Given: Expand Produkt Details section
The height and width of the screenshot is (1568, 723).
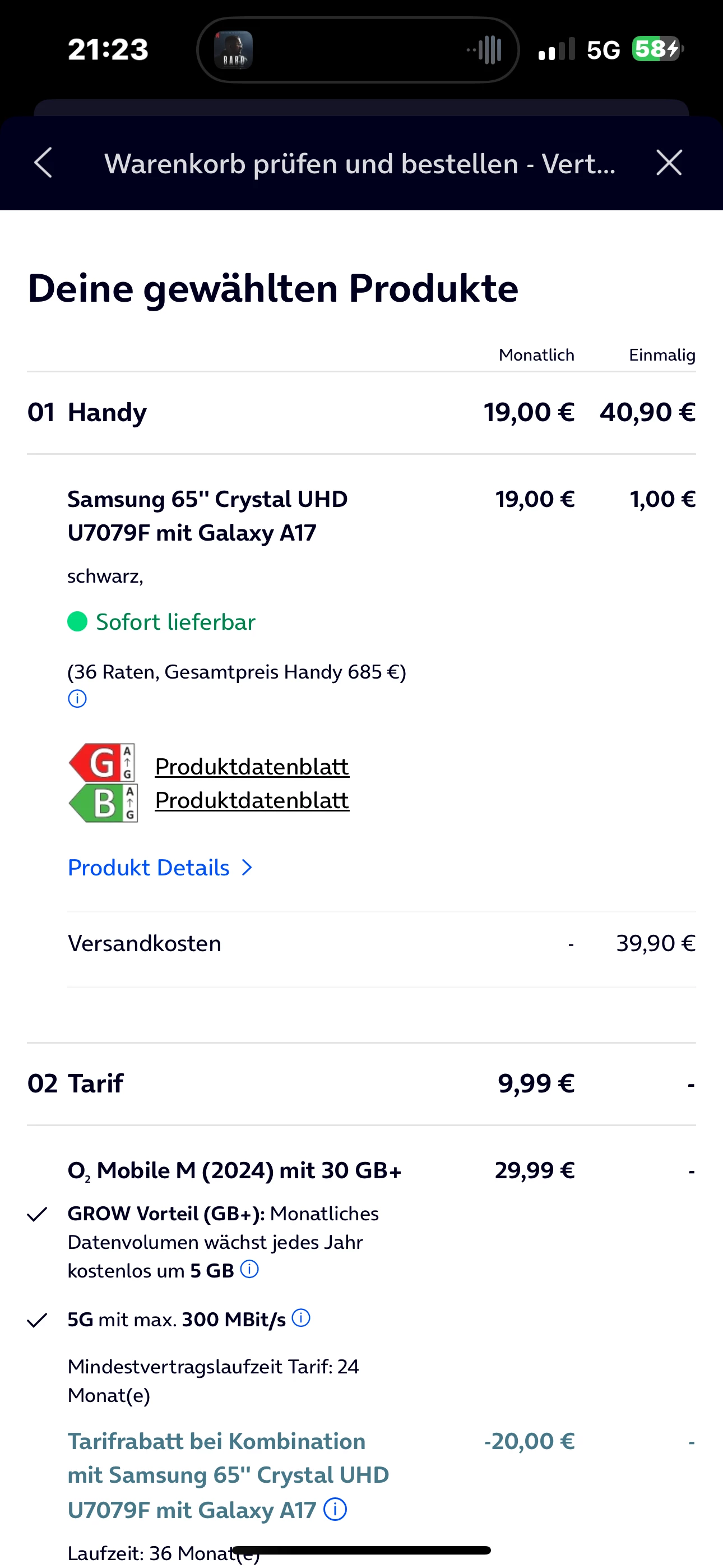Looking at the screenshot, I should coord(149,868).
